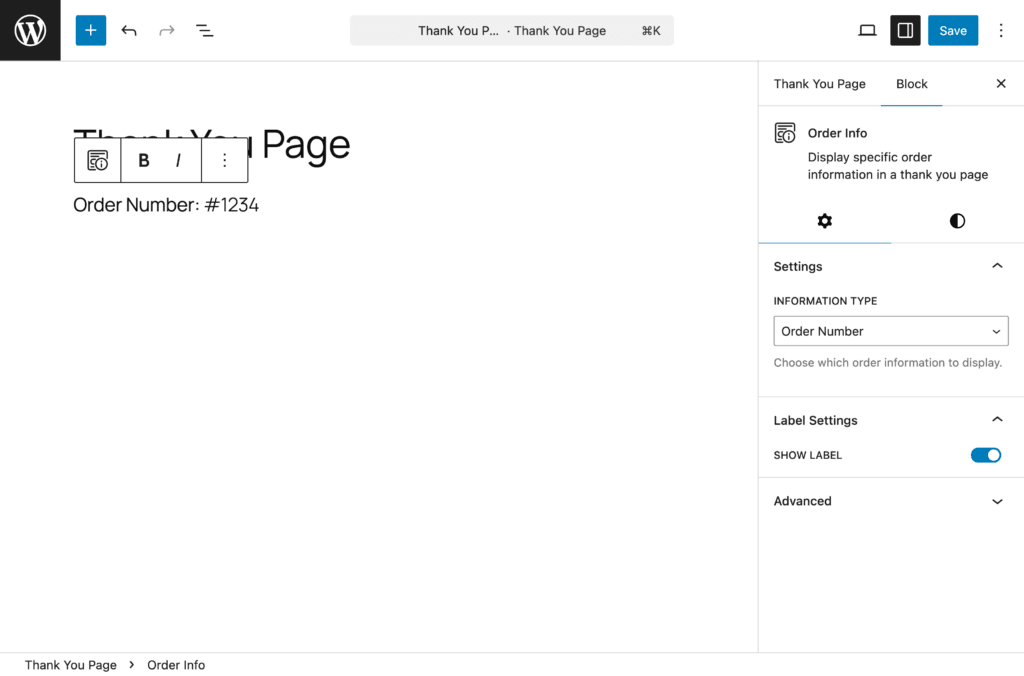The image size is (1024, 676).
Task: Apply bold formatting to block
Action: tap(144, 160)
